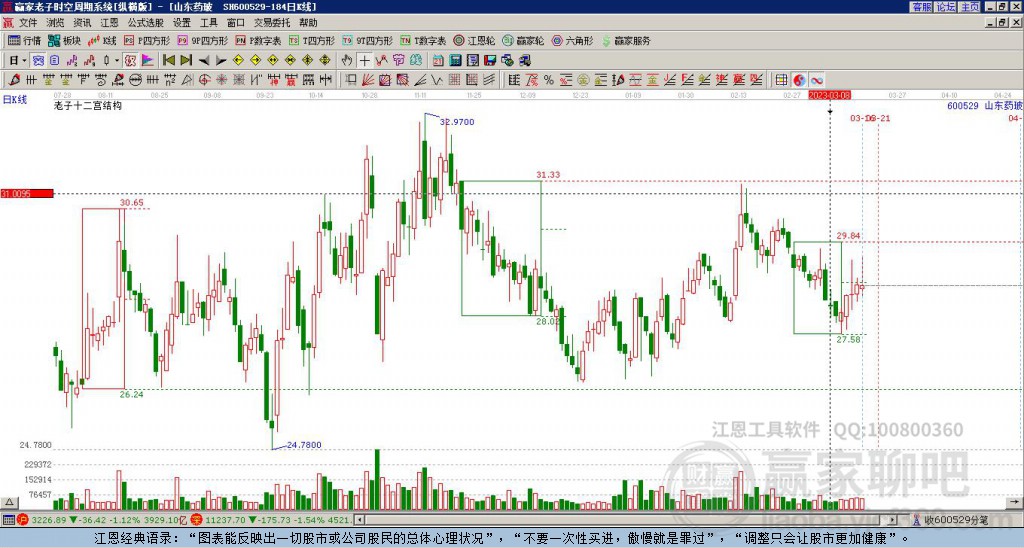Open the calculator icon
This screenshot has width=1024, height=548.
(x=456, y=61)
